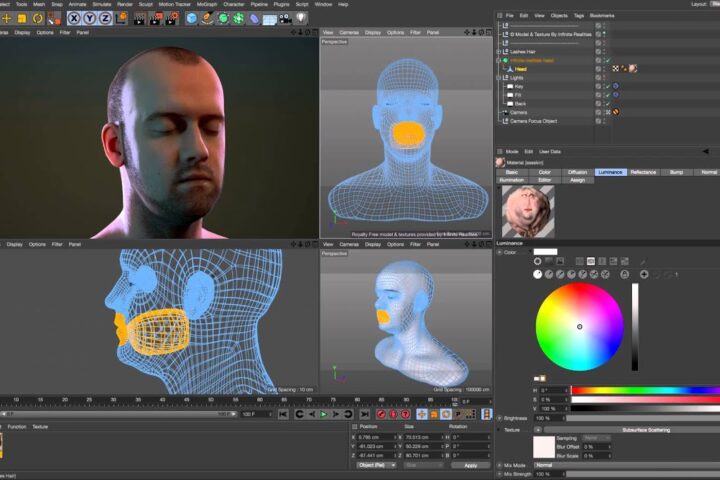Click the Mix Strength value field
The height and width of the screenshot is (480, 720).
(x=549, y=474)
